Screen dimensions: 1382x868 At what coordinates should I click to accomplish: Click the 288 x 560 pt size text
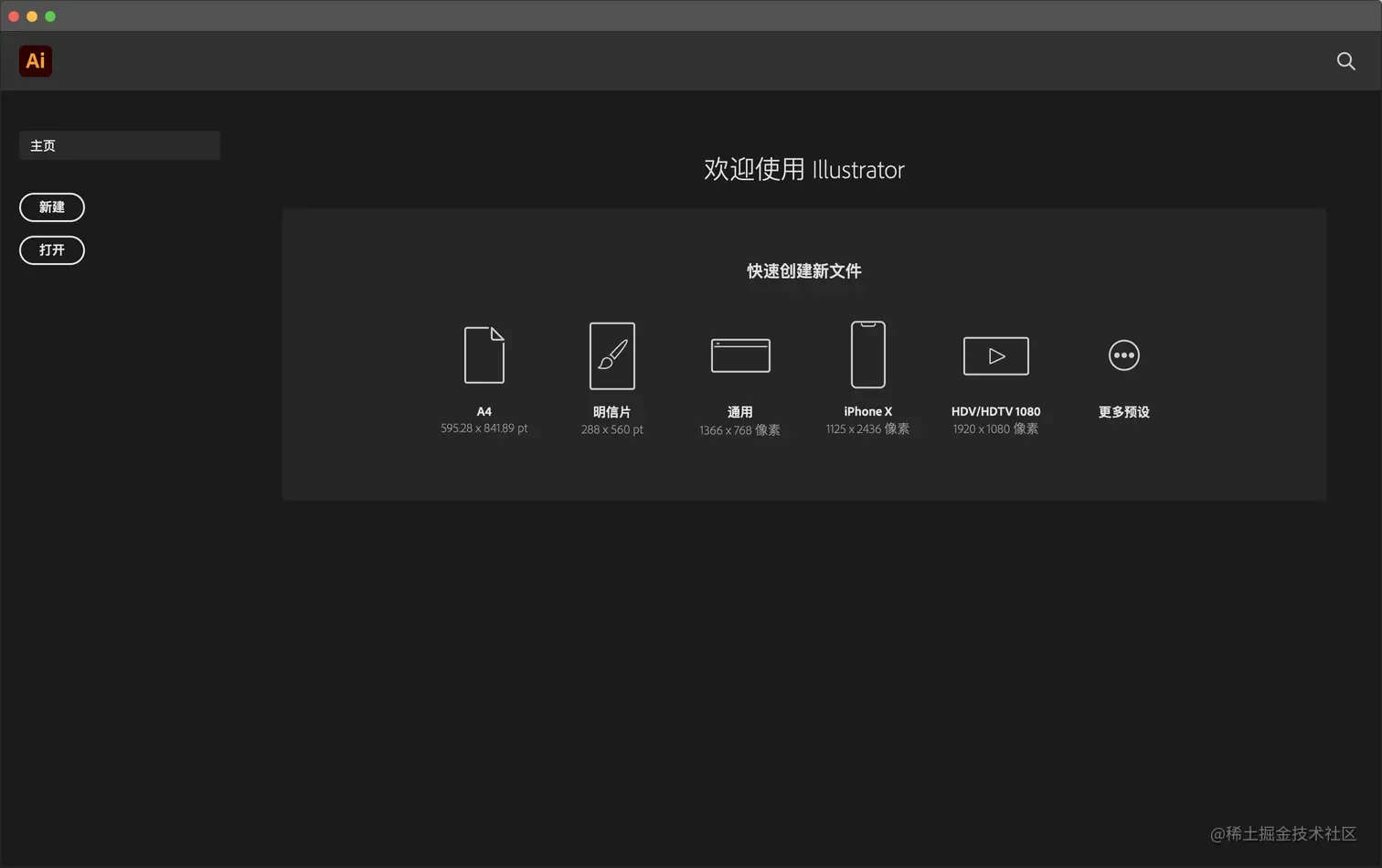612,429
